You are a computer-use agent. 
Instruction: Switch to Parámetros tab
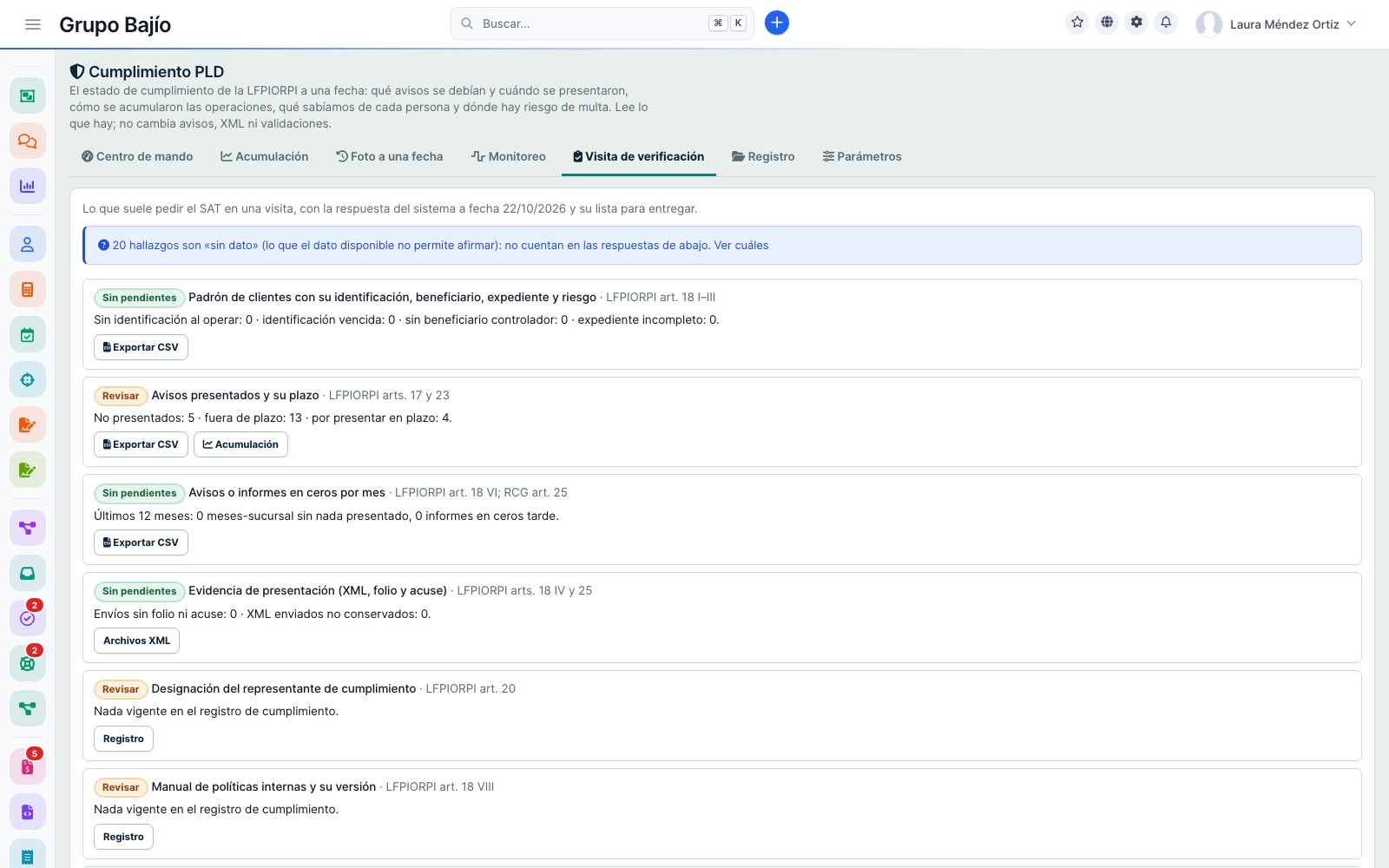[862, 156]
